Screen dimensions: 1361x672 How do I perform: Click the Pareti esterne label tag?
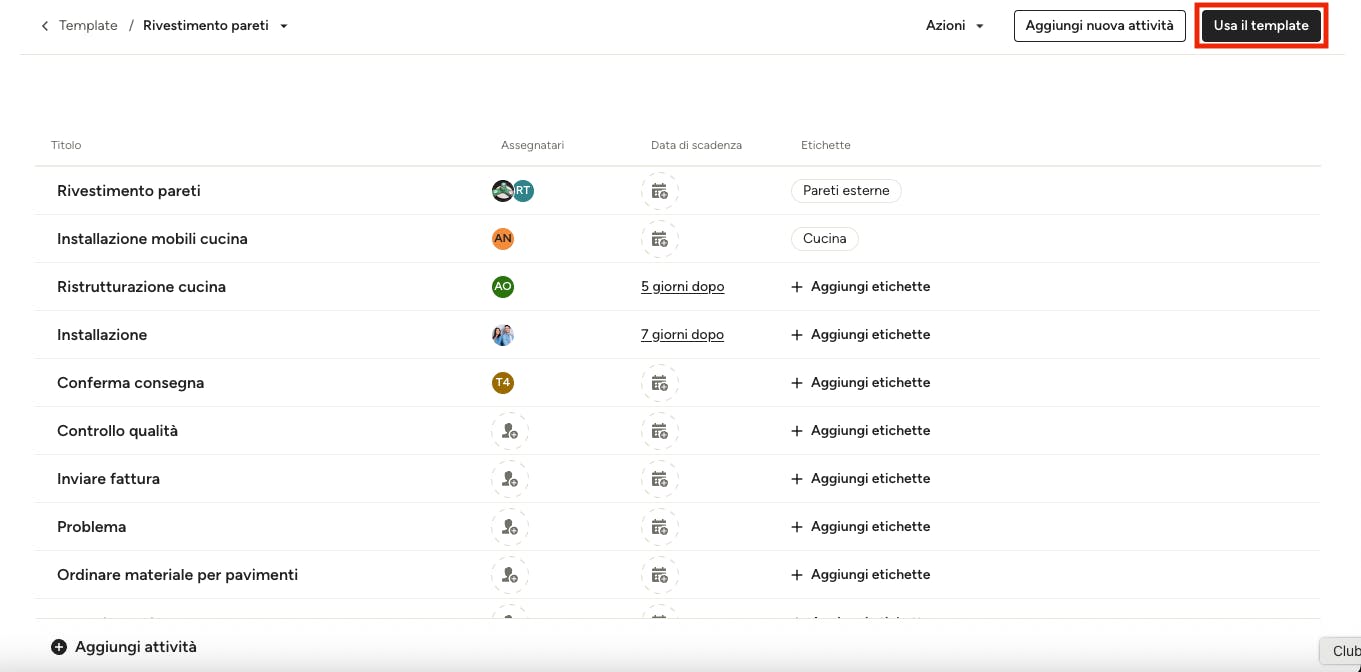846,191
